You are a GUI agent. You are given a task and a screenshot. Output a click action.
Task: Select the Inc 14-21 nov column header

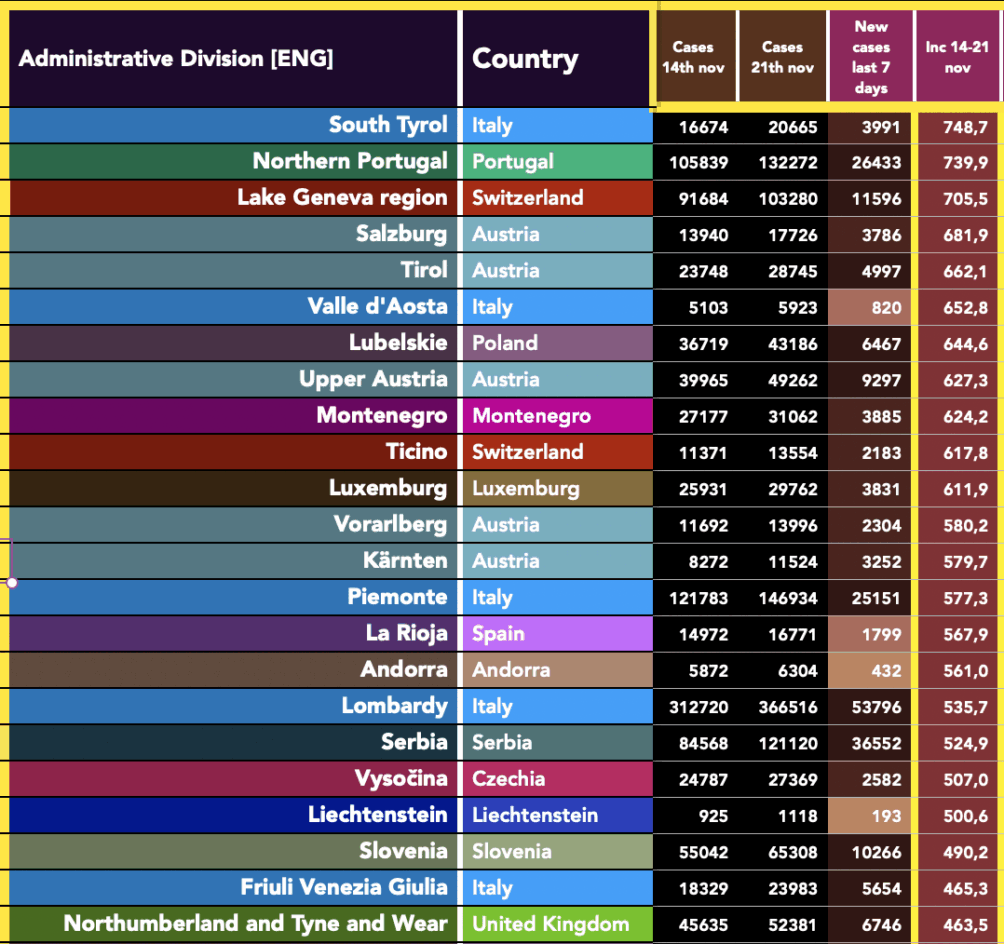click(x=958, y=58)
